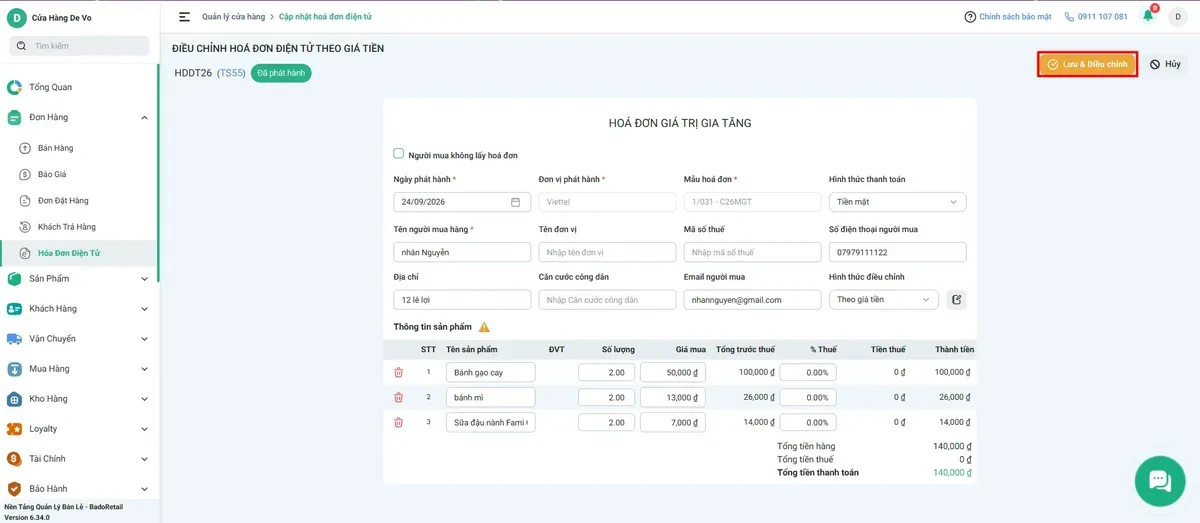The image size is (1200, 523).
Task: Click the phone icon beside 0911 107 081
Action: 1070,17
